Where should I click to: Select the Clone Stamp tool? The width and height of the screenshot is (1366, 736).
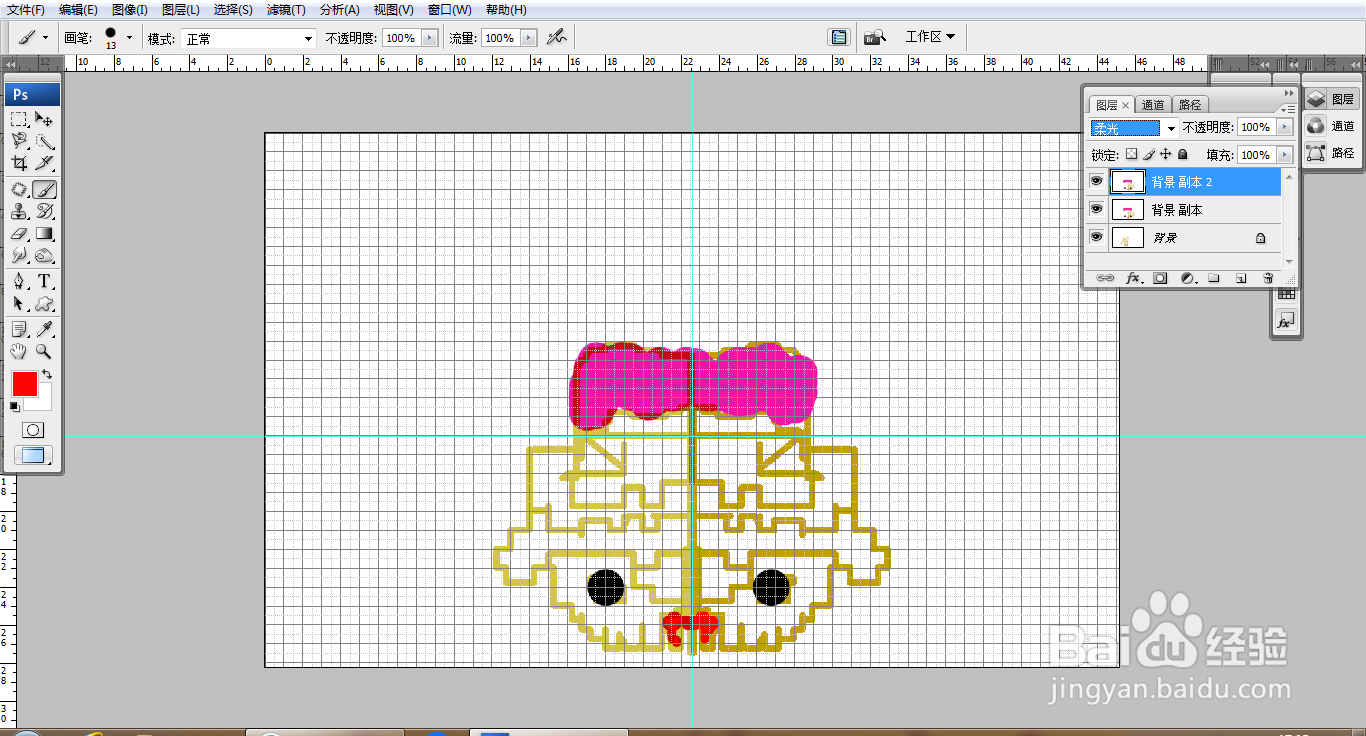[x=19, y=211]
